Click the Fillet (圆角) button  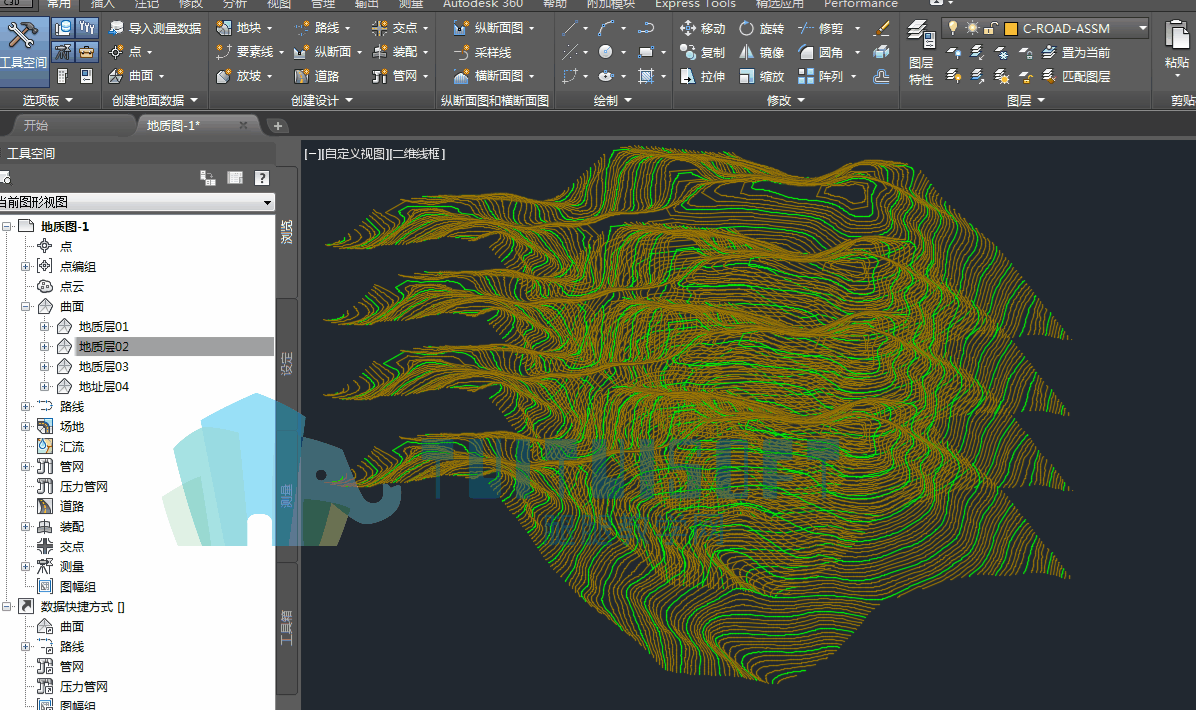821,52
